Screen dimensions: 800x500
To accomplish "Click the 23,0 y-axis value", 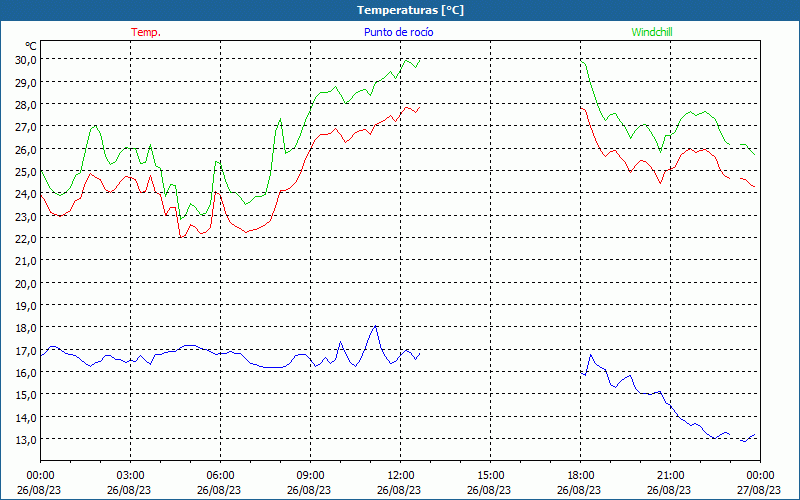I will 26,216.
